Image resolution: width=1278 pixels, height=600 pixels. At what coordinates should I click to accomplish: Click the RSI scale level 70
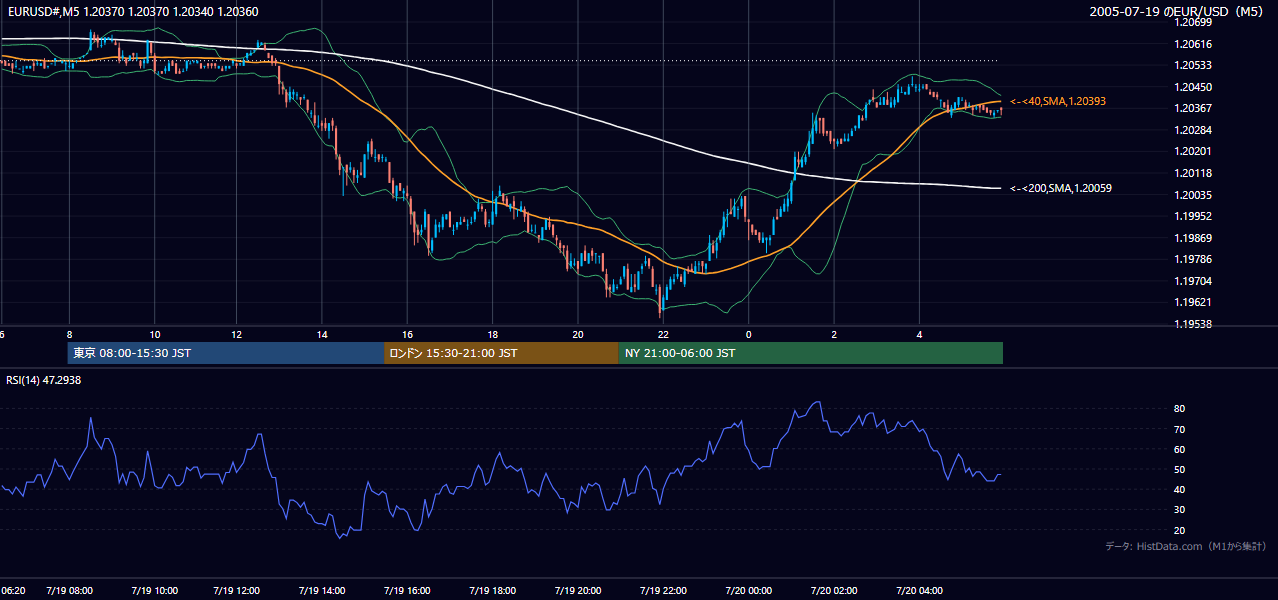tap(1179, 429)
